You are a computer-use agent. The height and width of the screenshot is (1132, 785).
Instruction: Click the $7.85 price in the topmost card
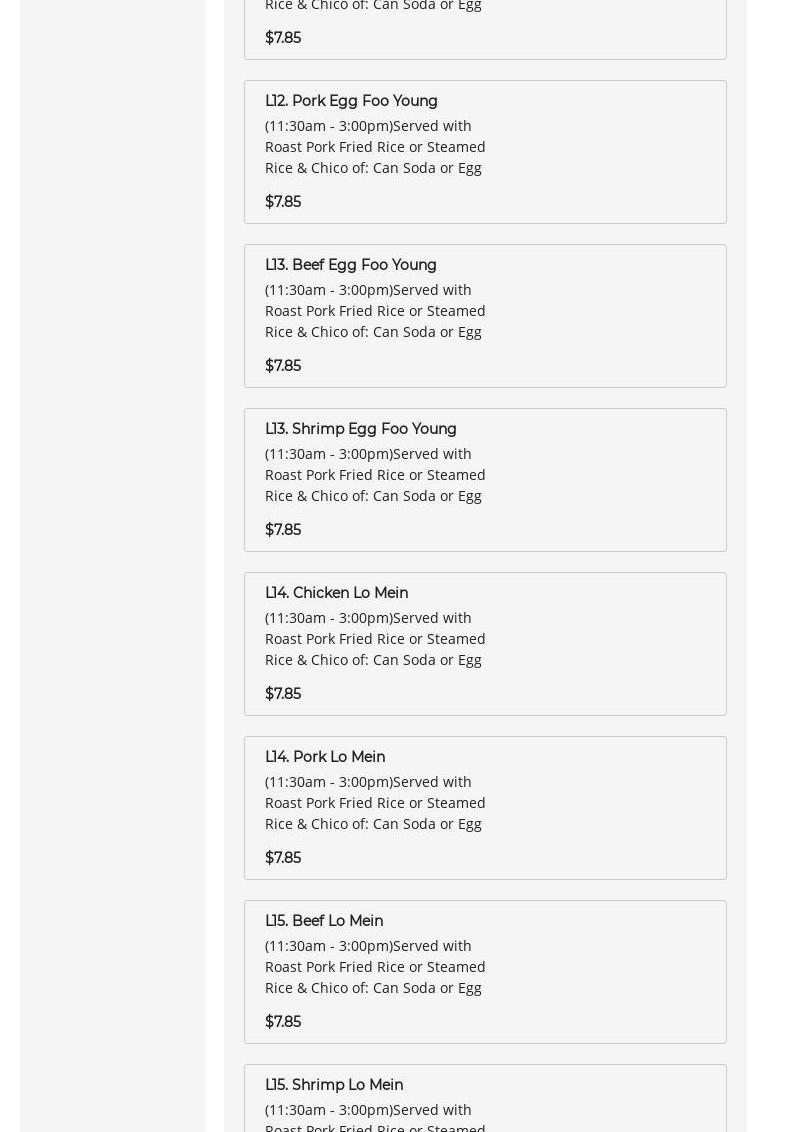click(283, 38)
